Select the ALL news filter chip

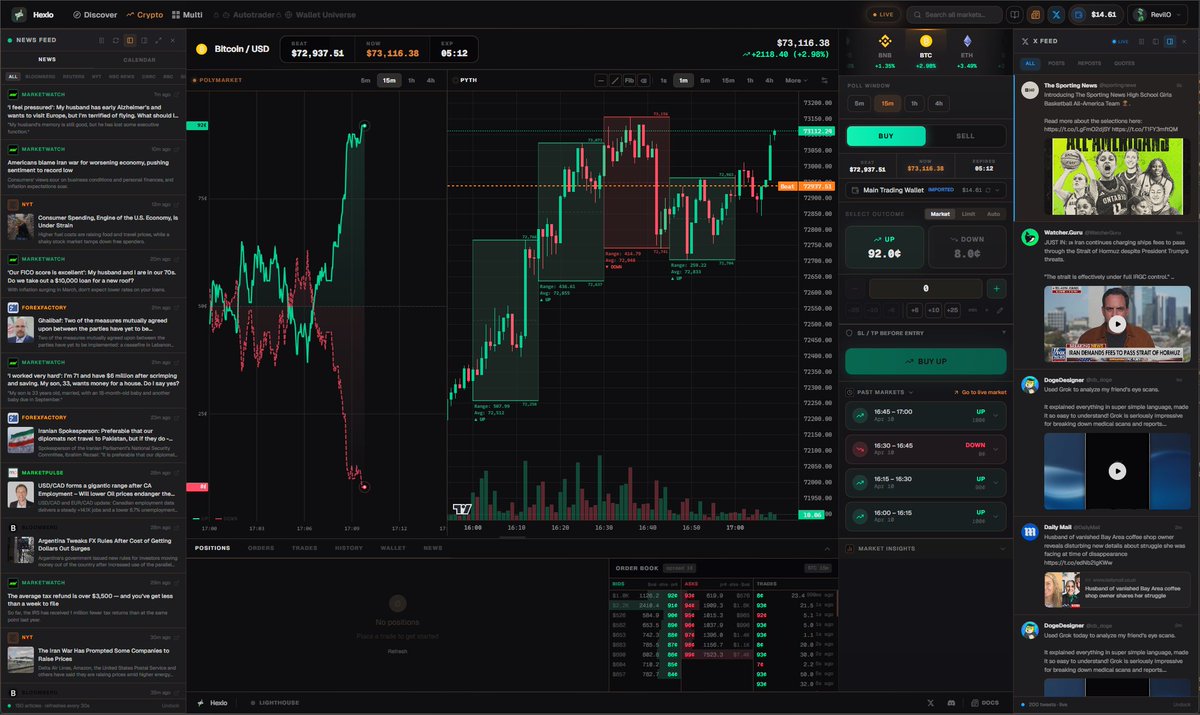[x=13, y=76]
